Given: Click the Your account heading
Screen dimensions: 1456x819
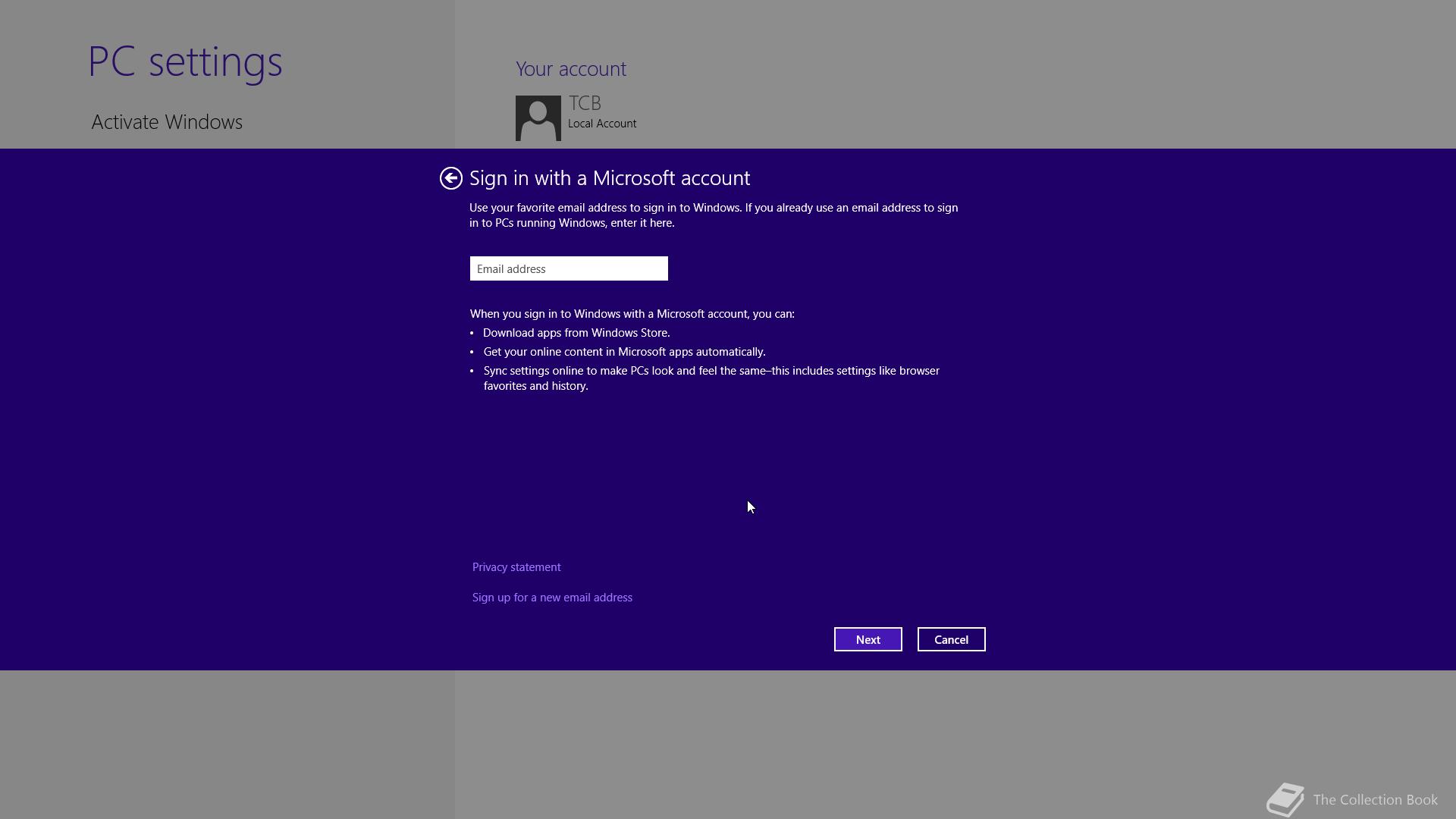Looking at the screenshot, I should click(x=570, y=69).
